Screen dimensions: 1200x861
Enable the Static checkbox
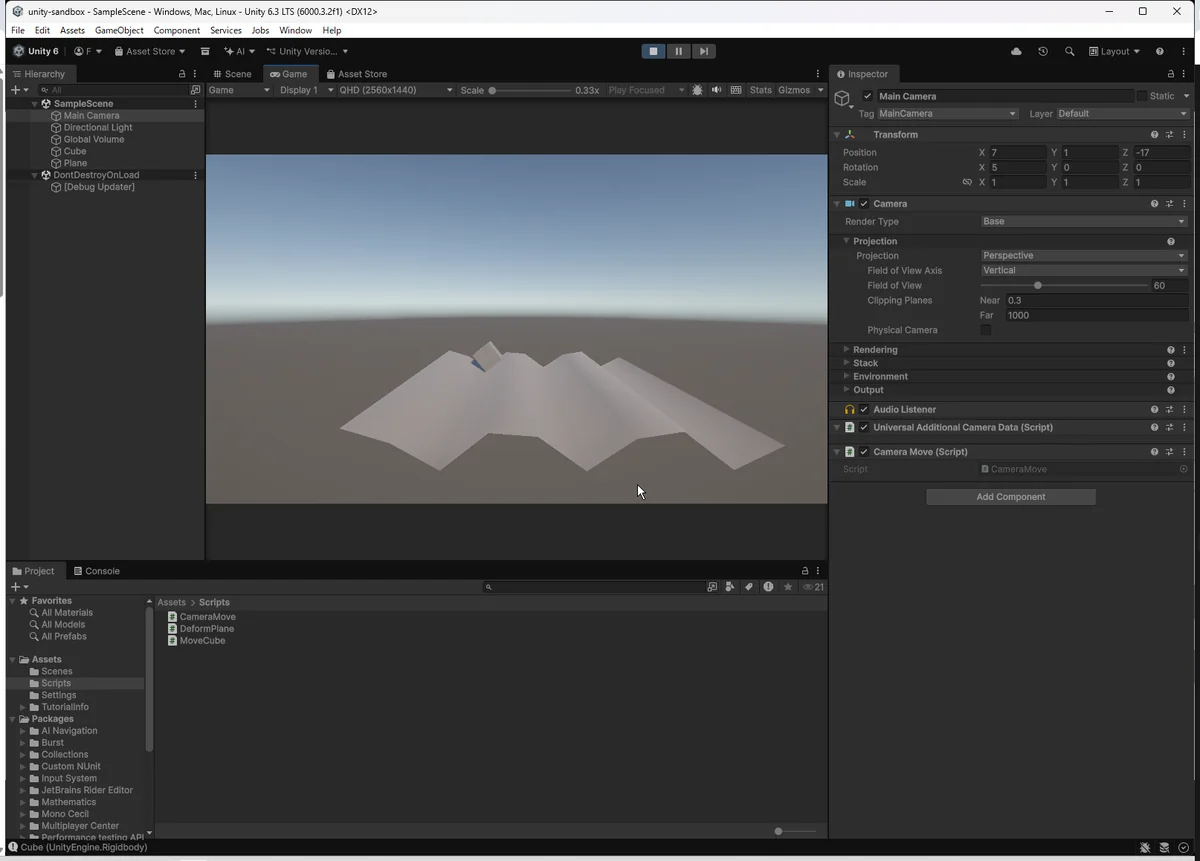pos(1141,96)
